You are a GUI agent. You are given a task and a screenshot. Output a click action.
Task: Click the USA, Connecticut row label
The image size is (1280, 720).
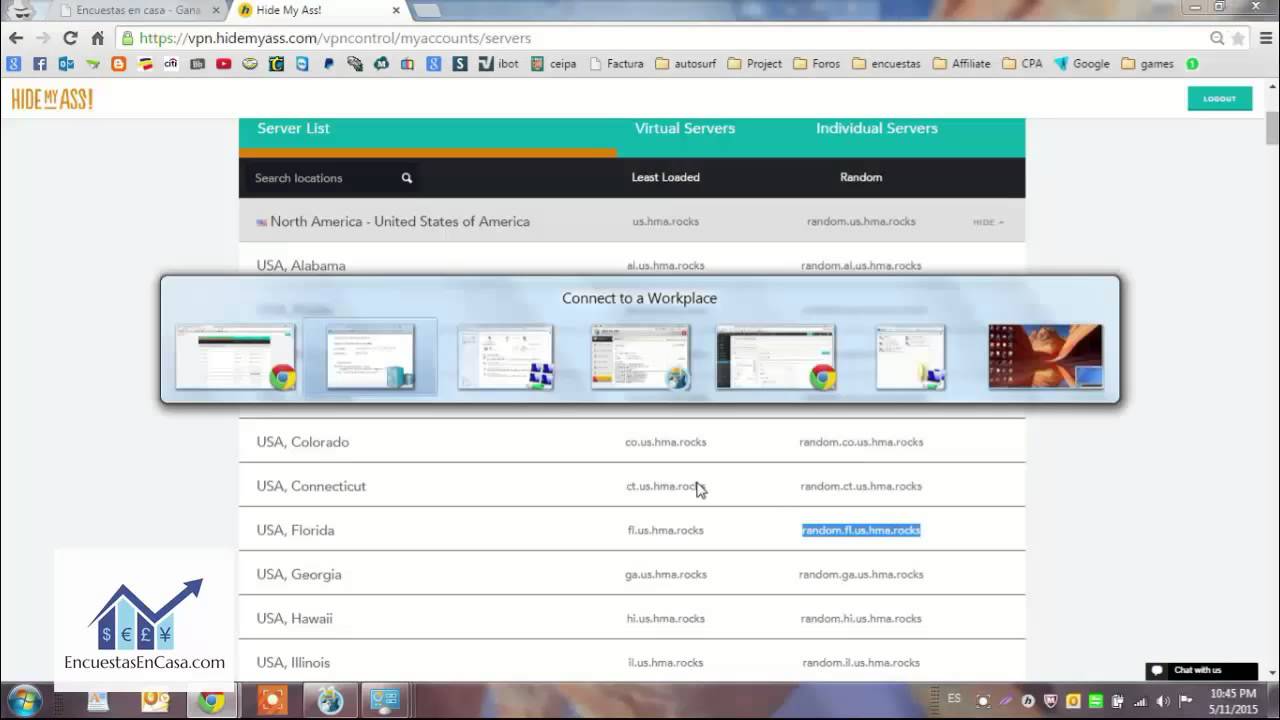pyautogui.click(x=311, y=486)
